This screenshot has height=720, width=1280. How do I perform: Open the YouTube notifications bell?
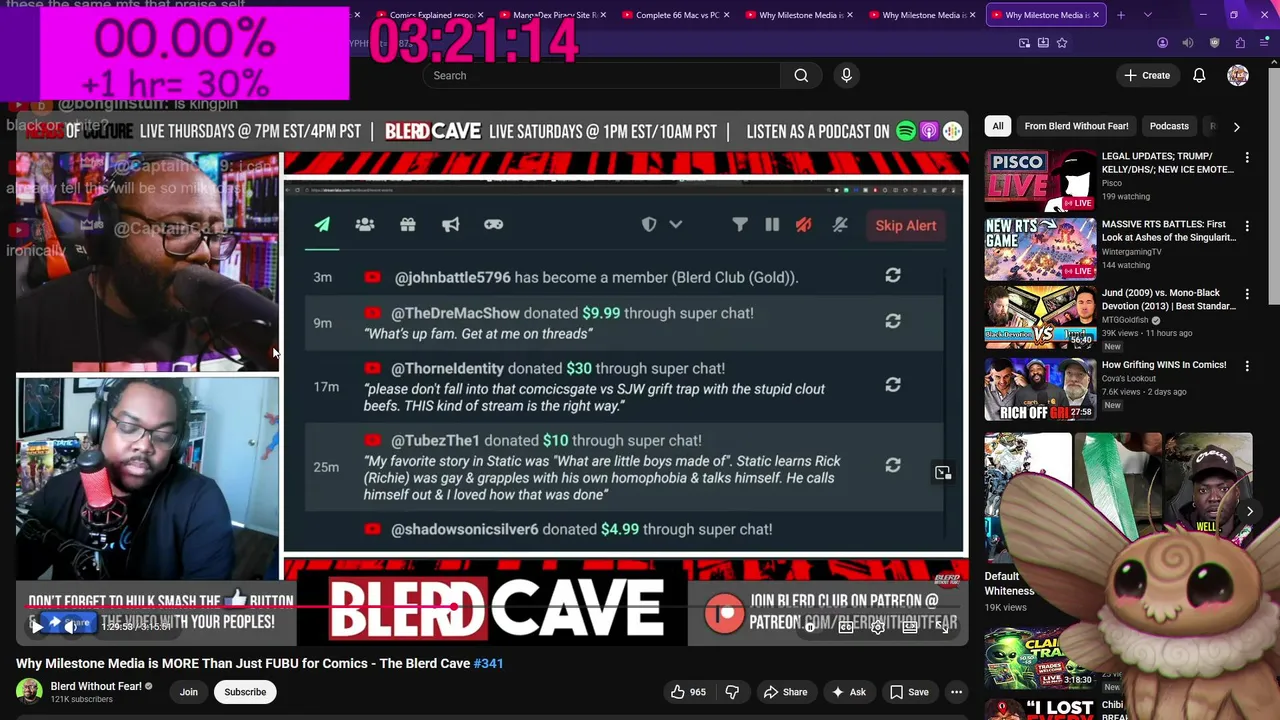[1199, 75]
